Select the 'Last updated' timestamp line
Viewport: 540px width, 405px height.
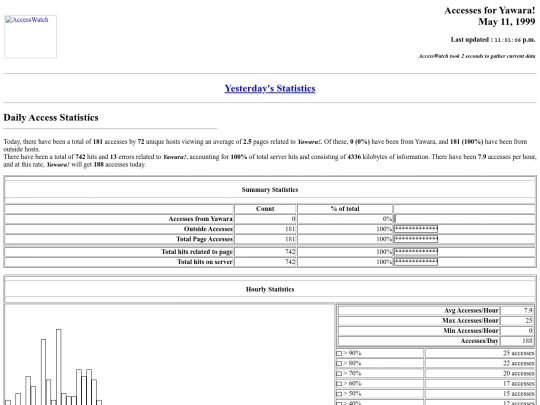493,40
